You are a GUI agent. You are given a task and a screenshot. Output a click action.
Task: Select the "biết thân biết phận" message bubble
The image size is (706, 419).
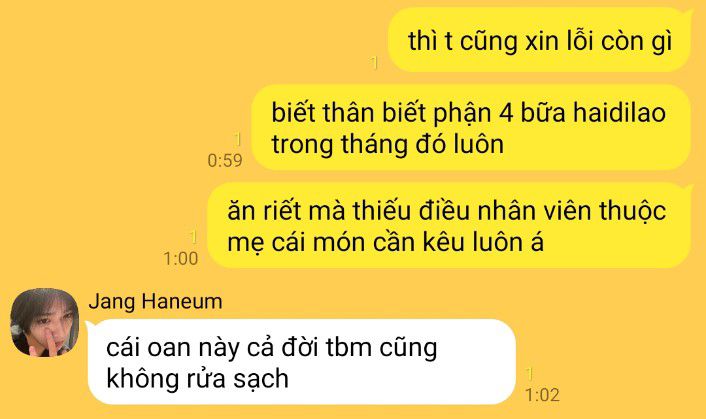click(471, 127)
